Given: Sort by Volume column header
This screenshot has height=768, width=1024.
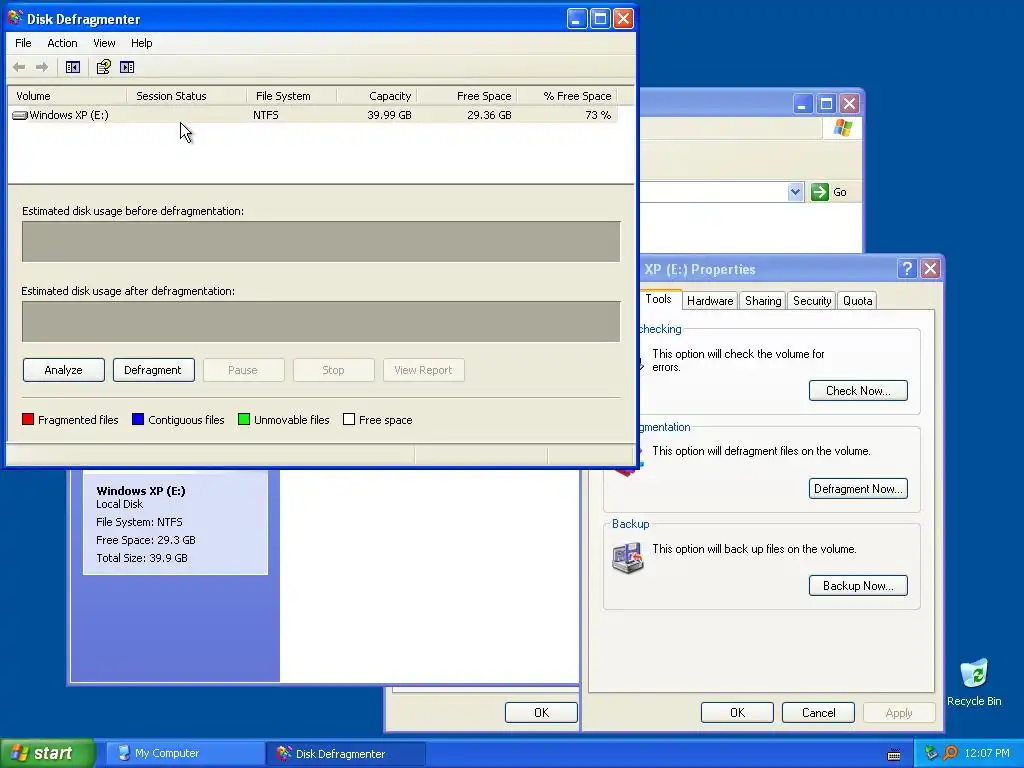Looking at the screenshot, I should point(67,96).
